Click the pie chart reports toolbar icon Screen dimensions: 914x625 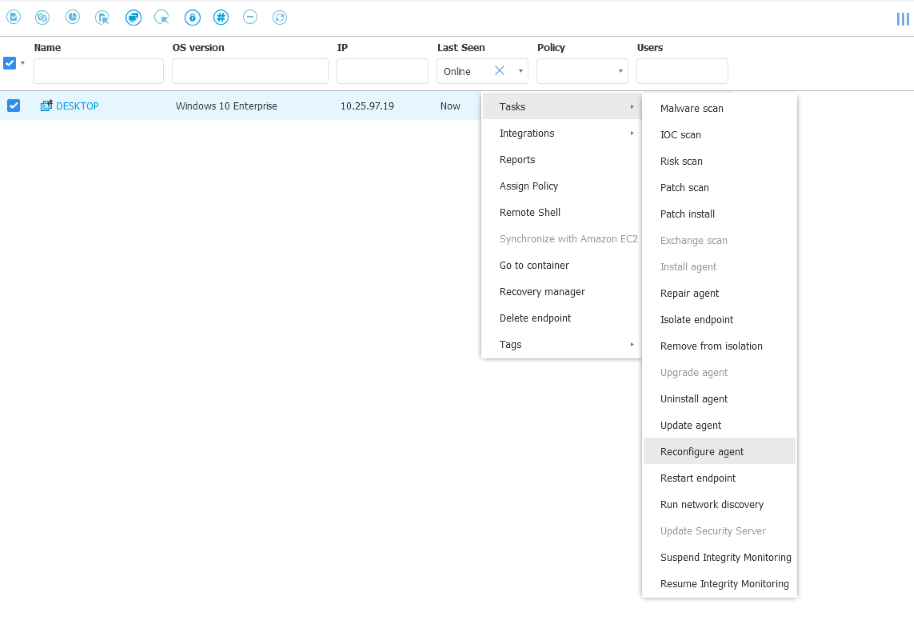point(73,17)
